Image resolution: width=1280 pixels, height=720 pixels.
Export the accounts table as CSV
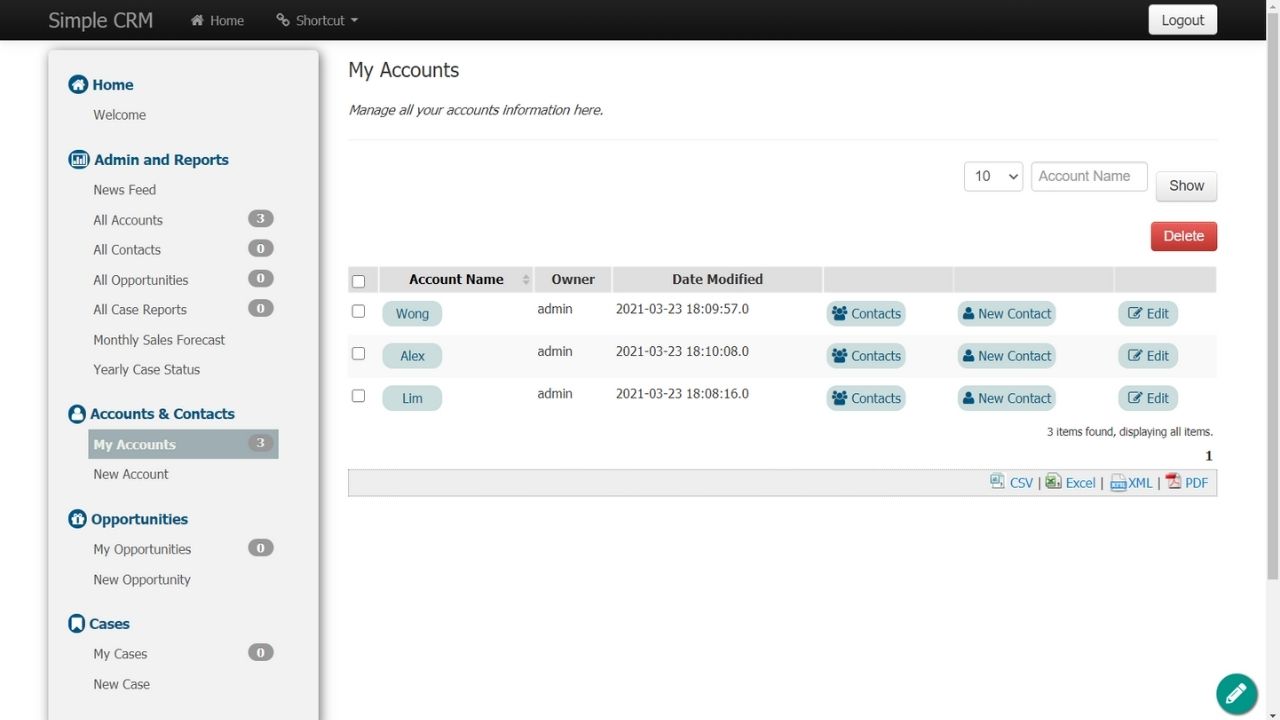(1020, 483)
